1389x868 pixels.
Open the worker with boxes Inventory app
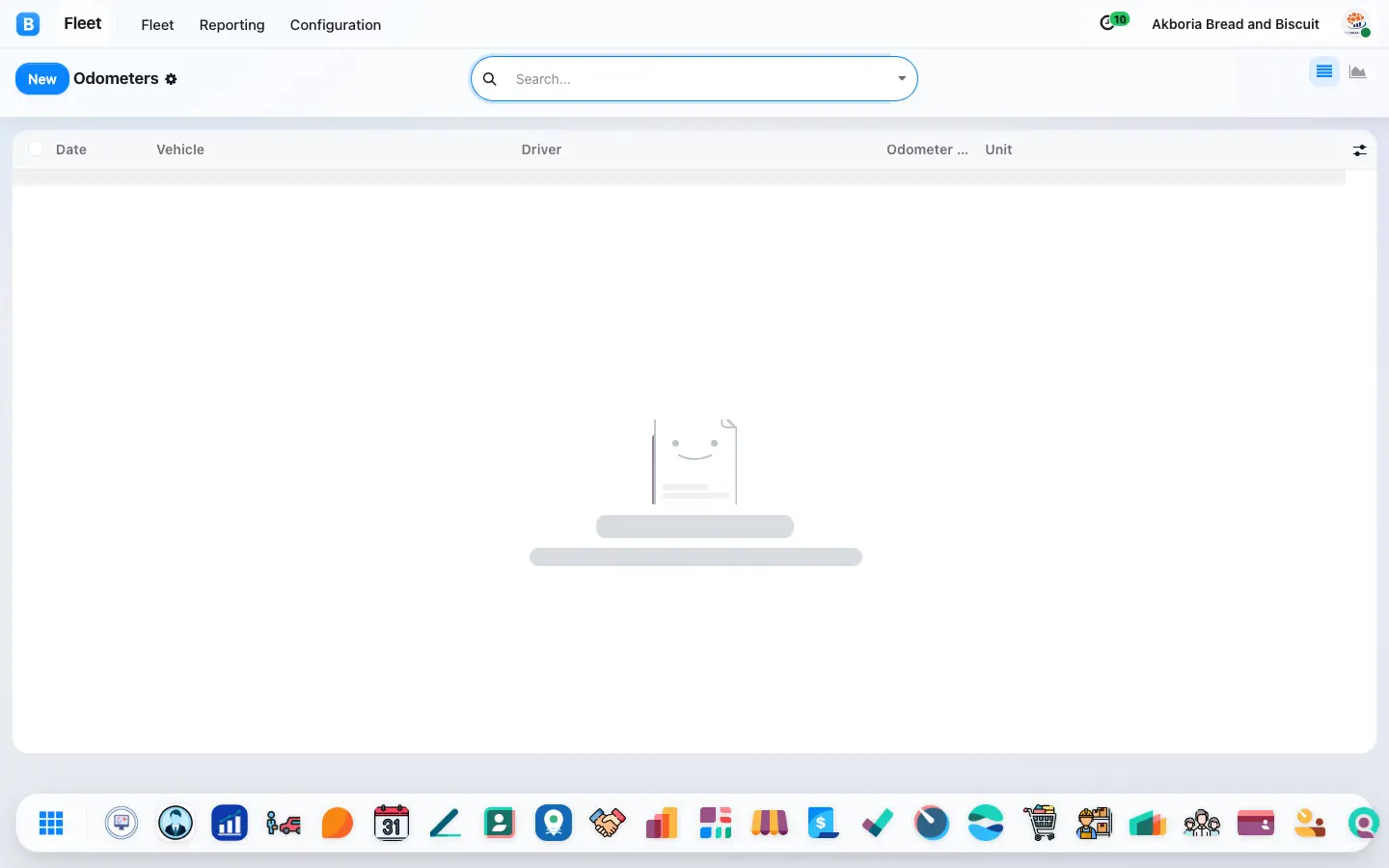pyautogui.click(x=1094, y=823)
